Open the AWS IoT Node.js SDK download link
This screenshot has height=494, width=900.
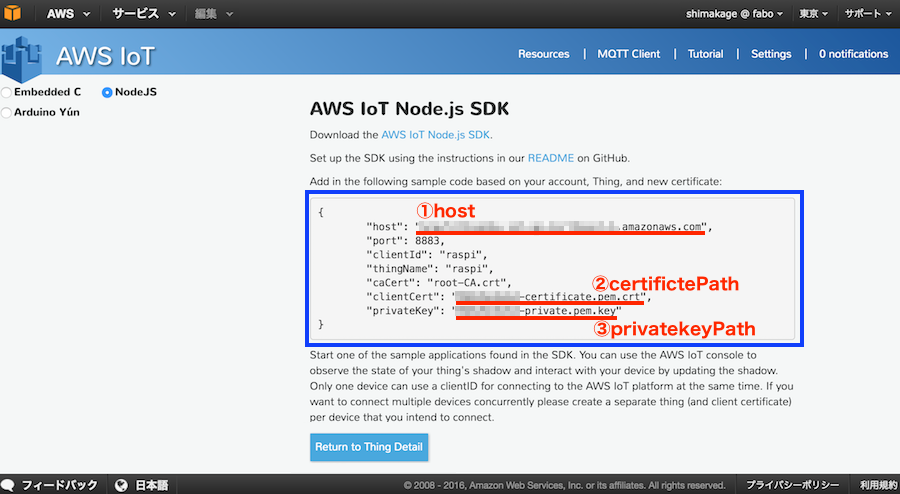[435, 135]
